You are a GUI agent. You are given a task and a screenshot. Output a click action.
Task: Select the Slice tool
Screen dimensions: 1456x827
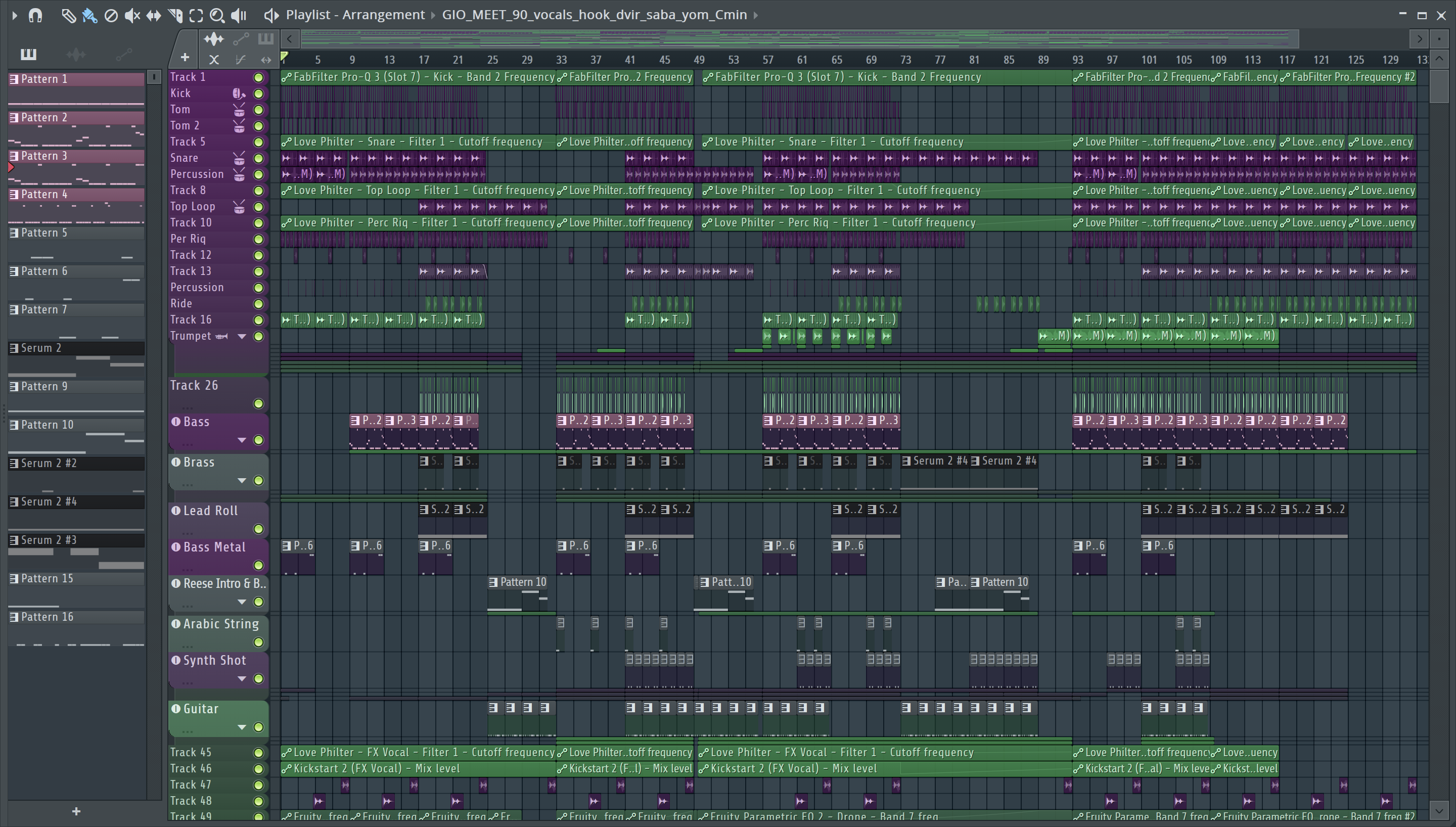coord(175,15)
